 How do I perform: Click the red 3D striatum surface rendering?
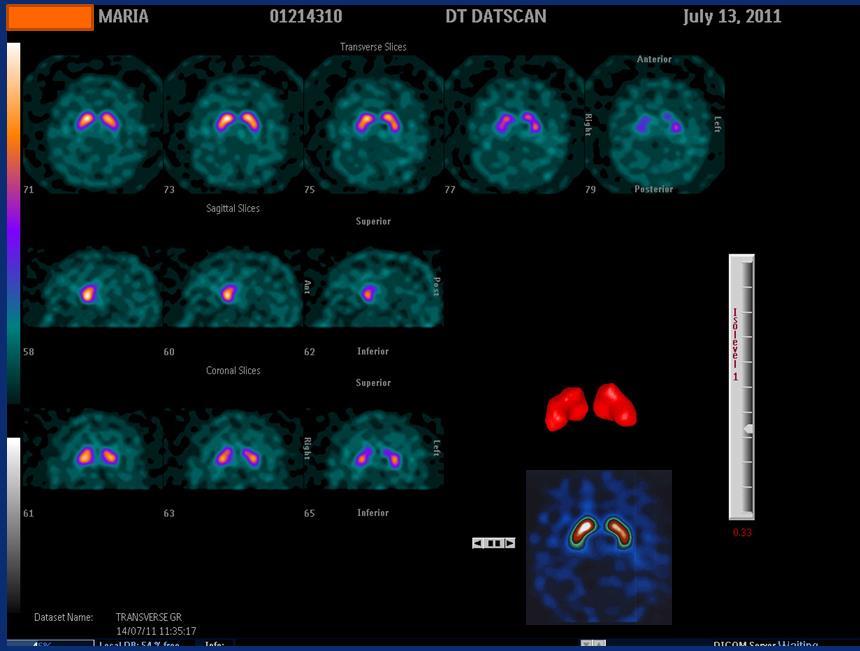coord(591,407)
